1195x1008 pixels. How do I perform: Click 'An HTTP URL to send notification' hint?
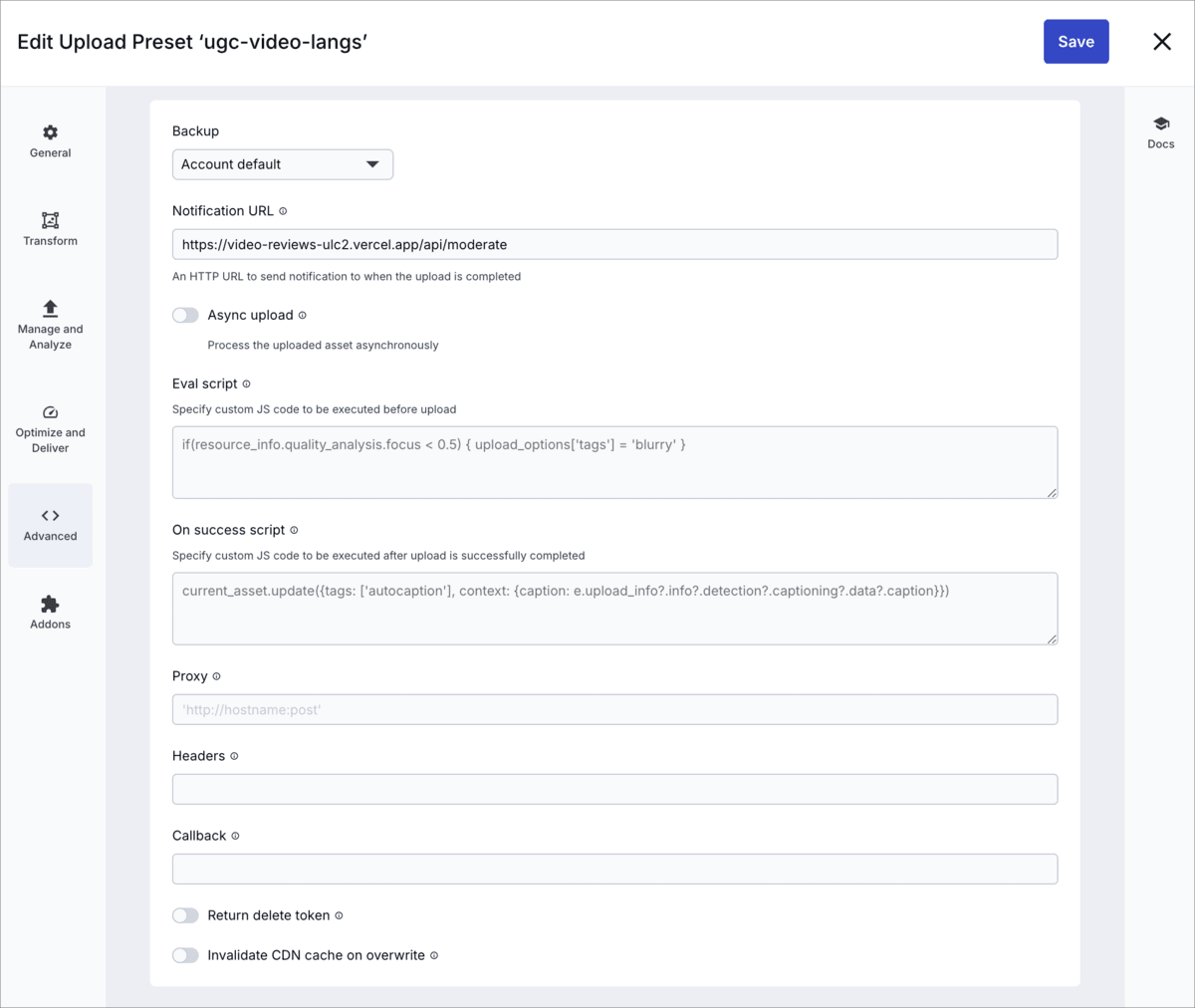(347, 277)
